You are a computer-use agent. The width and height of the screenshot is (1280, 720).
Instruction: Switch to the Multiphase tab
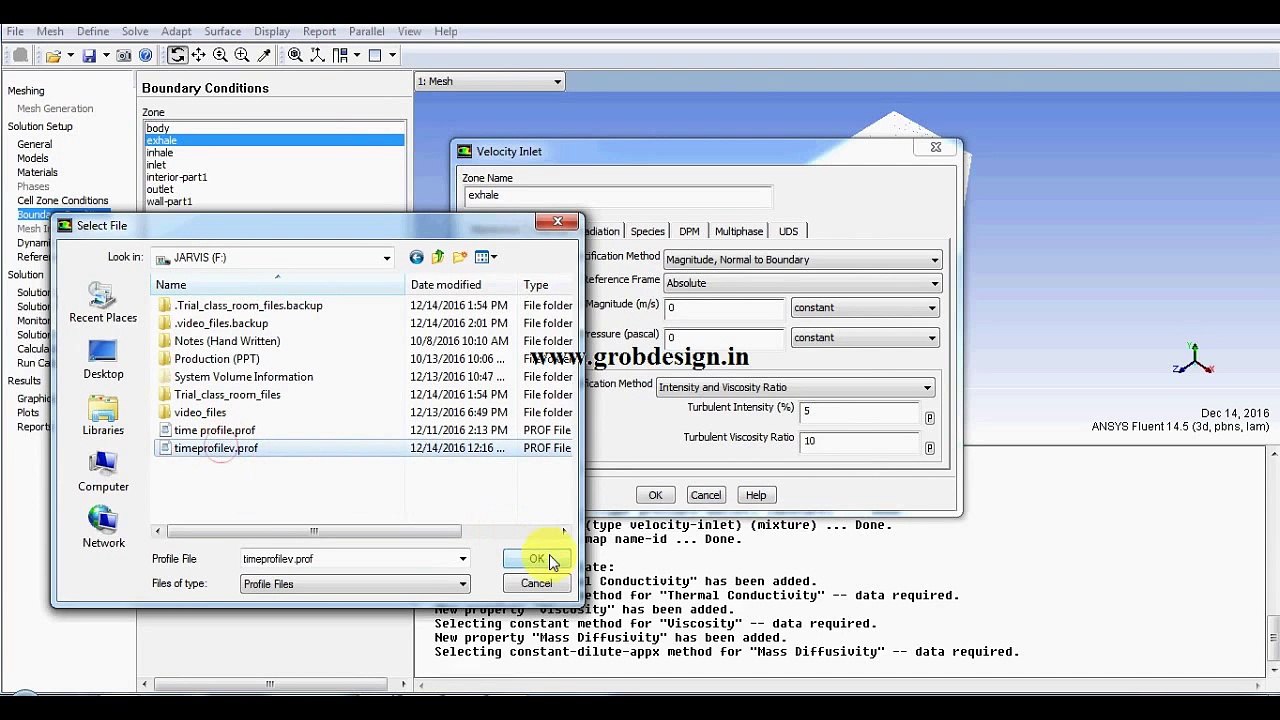pos(739,231)
